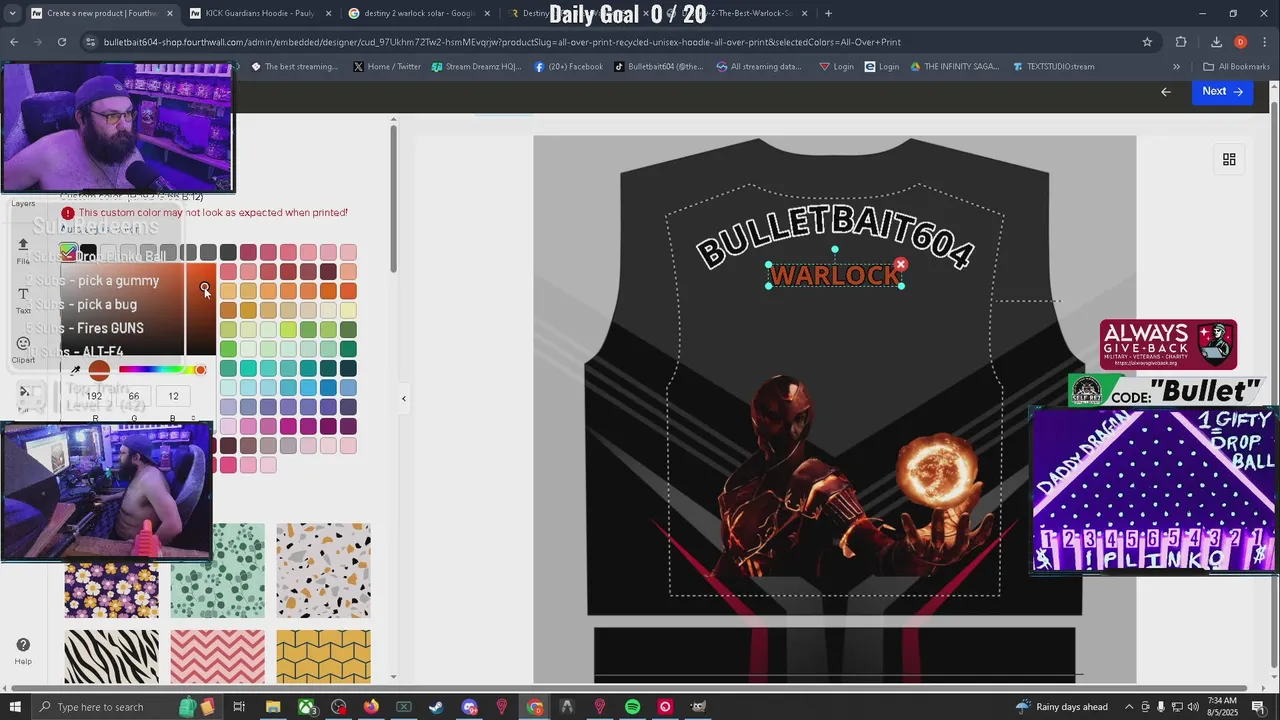Image resolution: width=1280 pixels, height=720 pixels.
Task: Open Xbox app on taskbar
Action: [305, 707]
